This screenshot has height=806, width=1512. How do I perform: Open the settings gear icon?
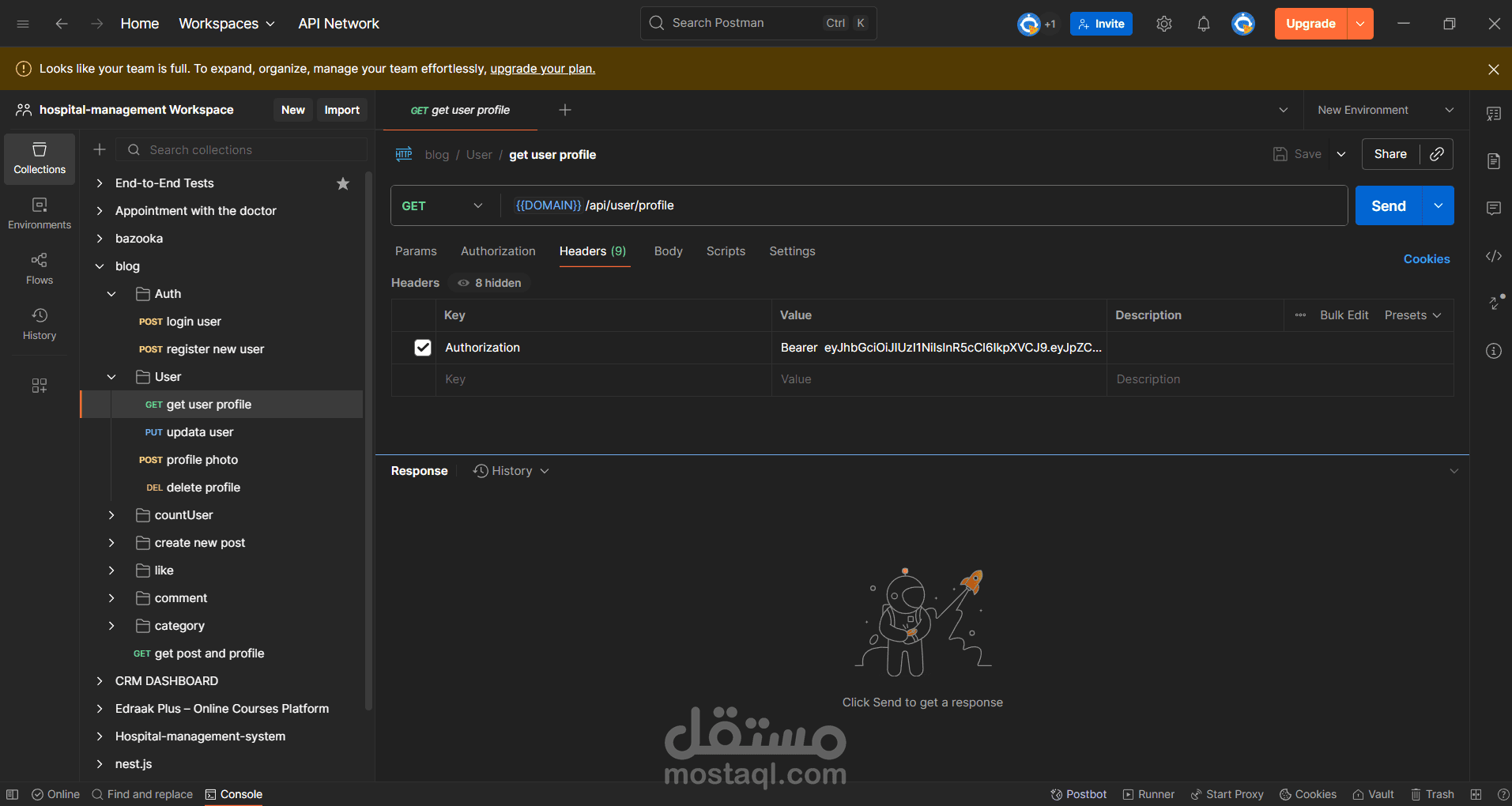[1163, 24]
